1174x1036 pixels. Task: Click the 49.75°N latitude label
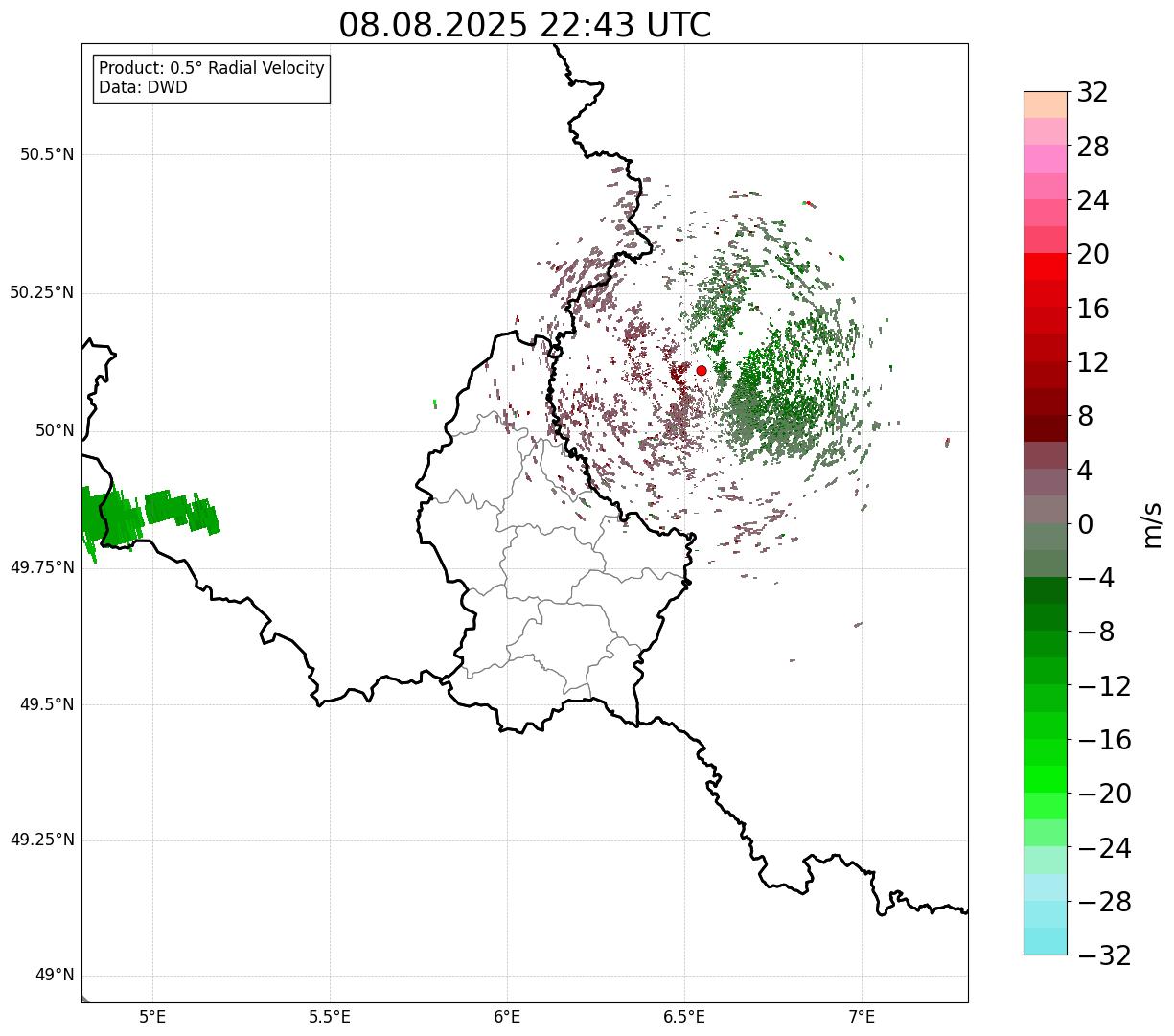click(42, 567)
